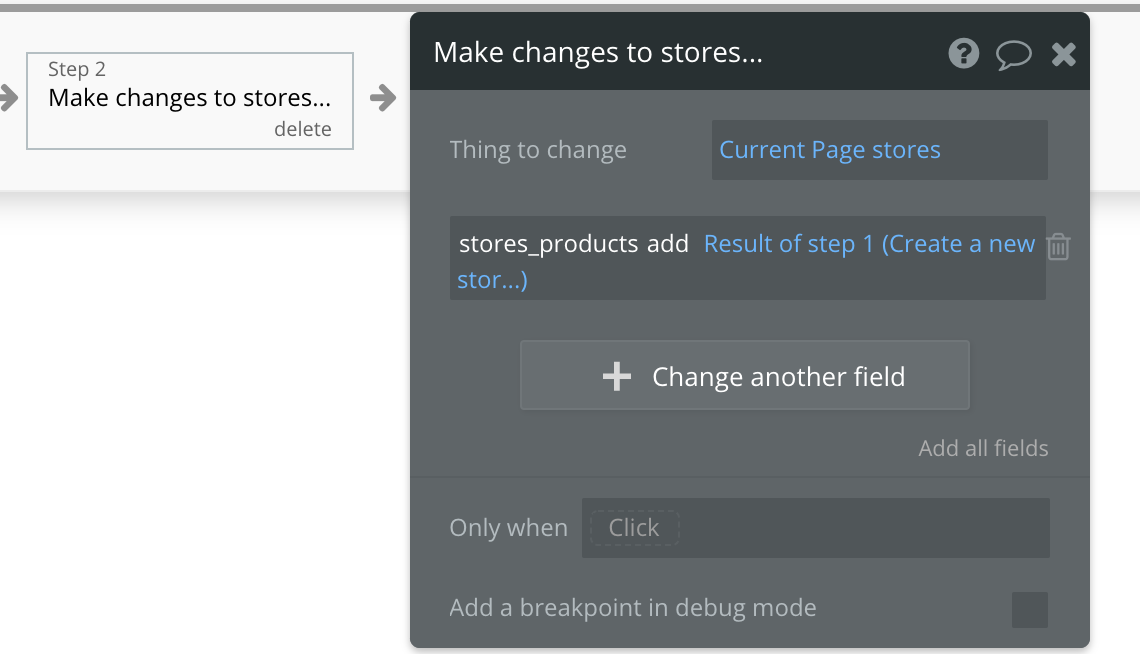This screenshot has height=654, width=1140.
Task: Delete the stores_products field with trash icon
Action: pyautogui.click(x=1058, y=246)
